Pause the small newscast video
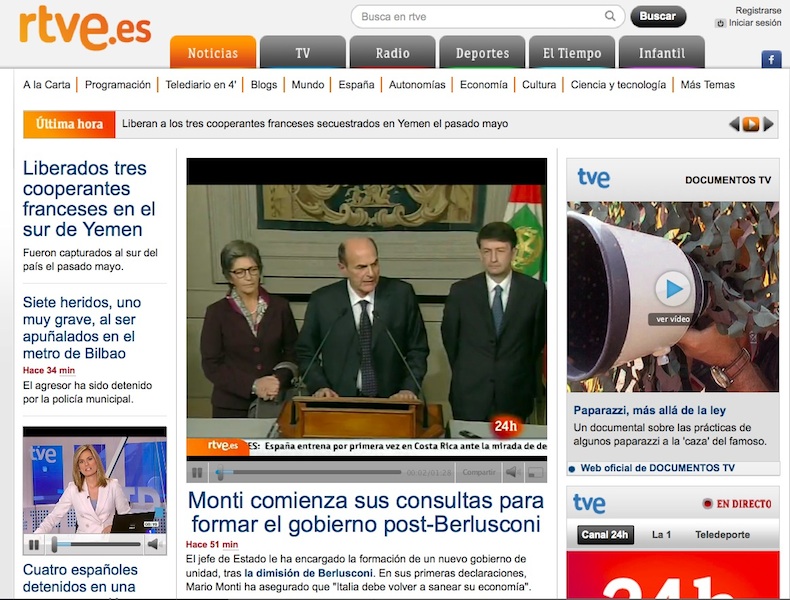Viewport: 790px width, 600px height. (x=34, y=545)
